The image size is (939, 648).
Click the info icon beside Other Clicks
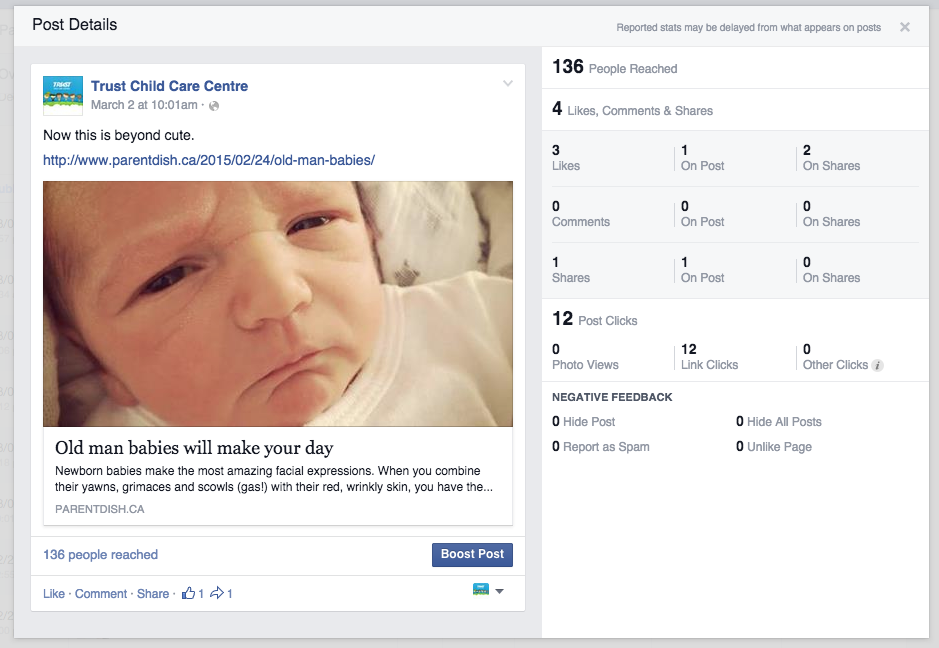877,366
